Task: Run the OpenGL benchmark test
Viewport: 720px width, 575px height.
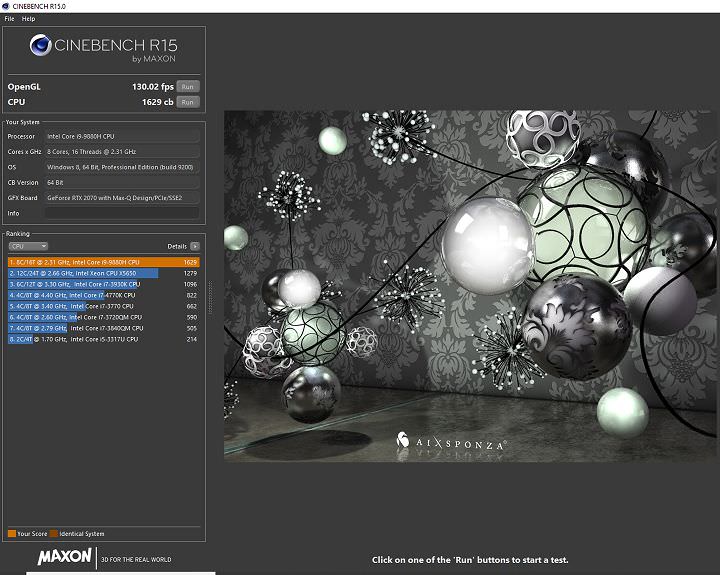Action: [x=188, y=87]
